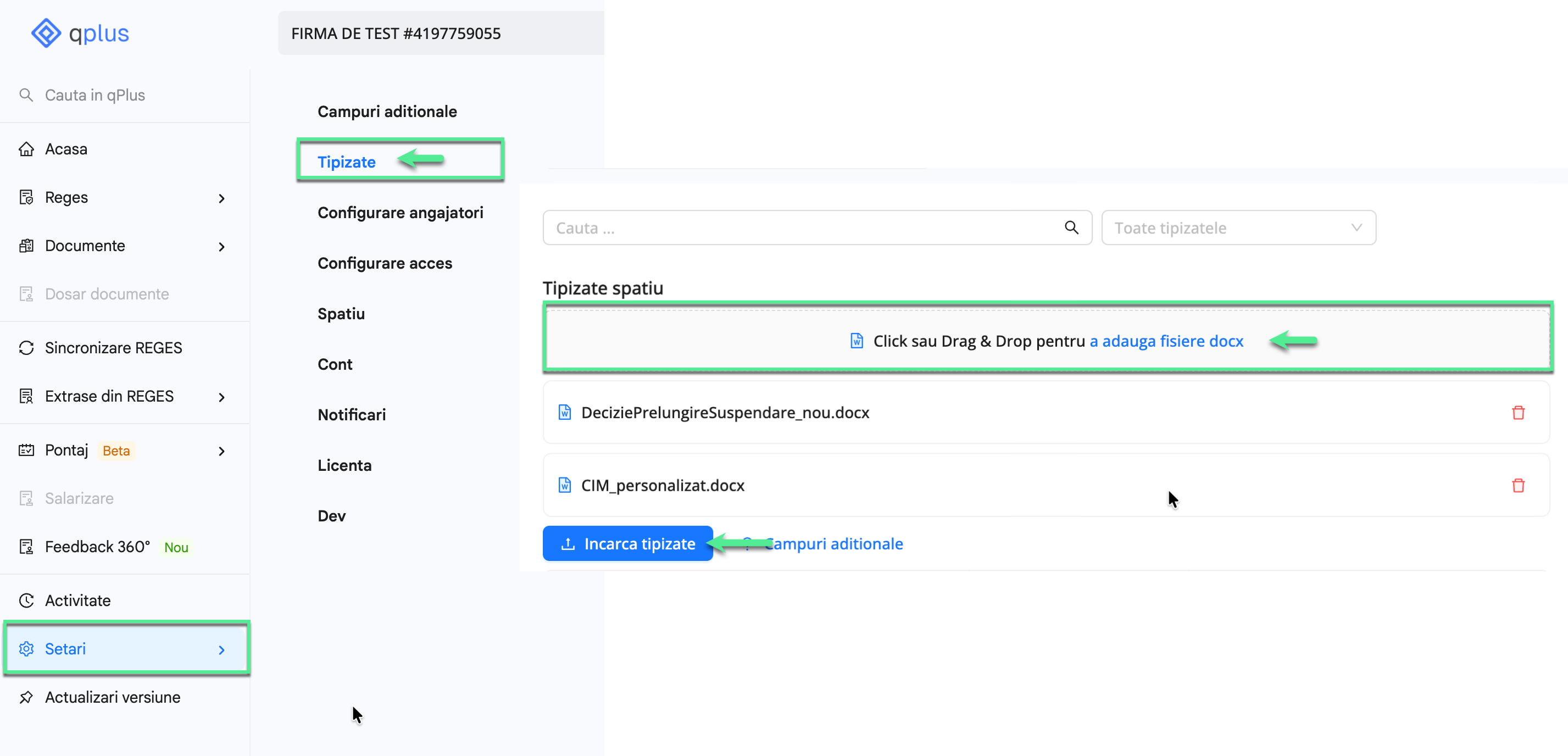Click the pin icon beside Actualizari versiune

pyautogui.click(x=26, y=696)
